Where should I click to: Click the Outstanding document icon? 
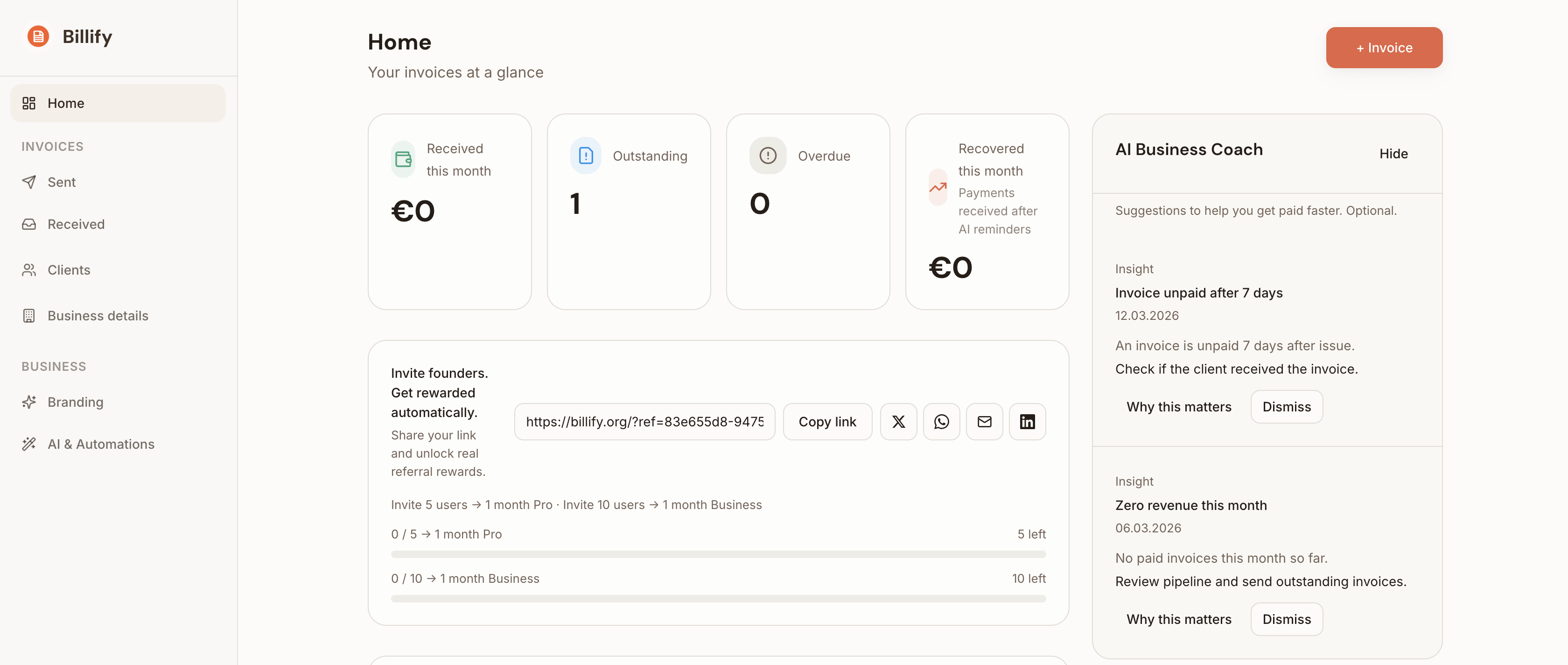coord(586,156)
